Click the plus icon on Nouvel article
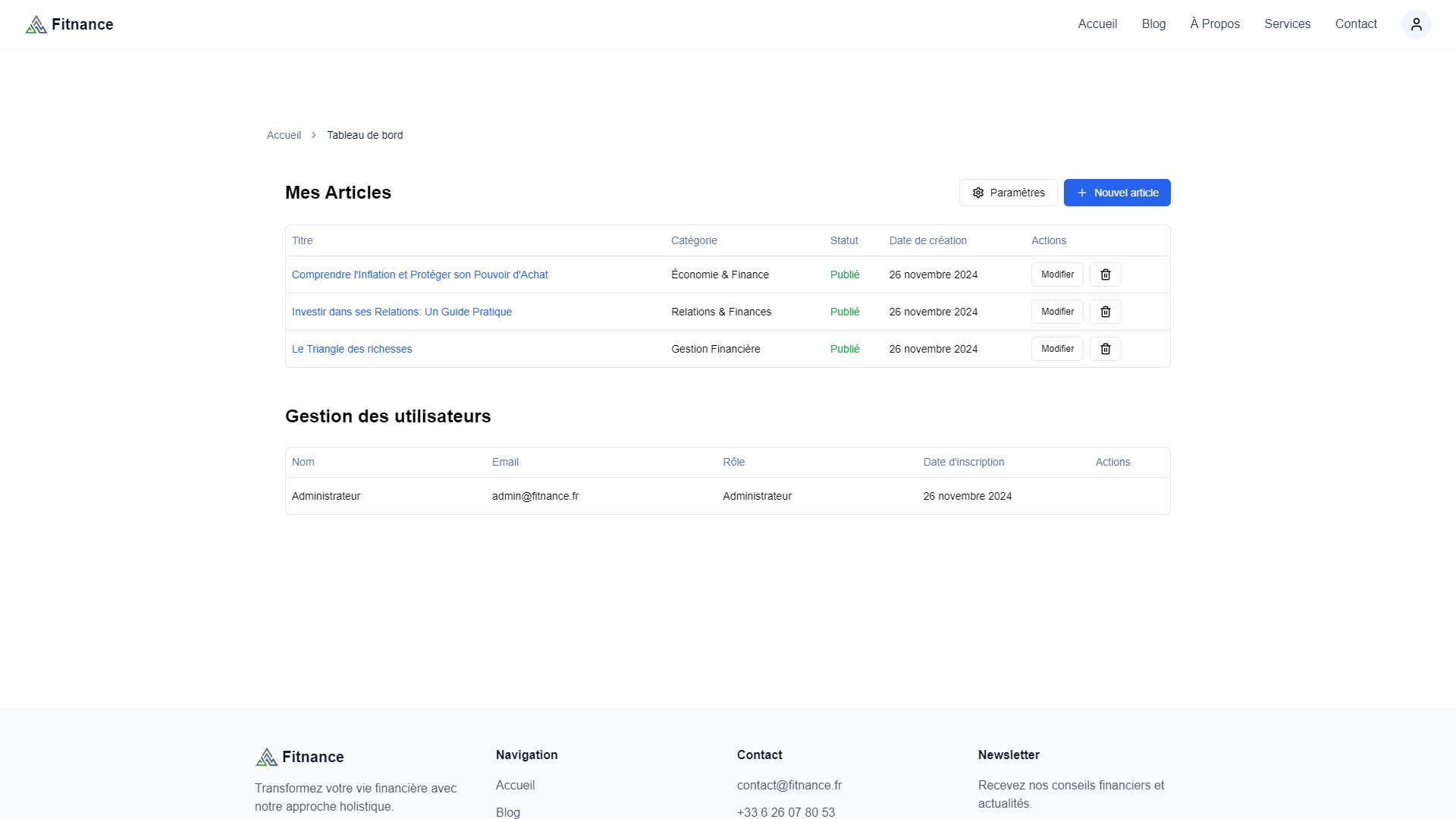Image resolution: width=1456 pixels, height=819 pixels. (x=1082, y=193)
